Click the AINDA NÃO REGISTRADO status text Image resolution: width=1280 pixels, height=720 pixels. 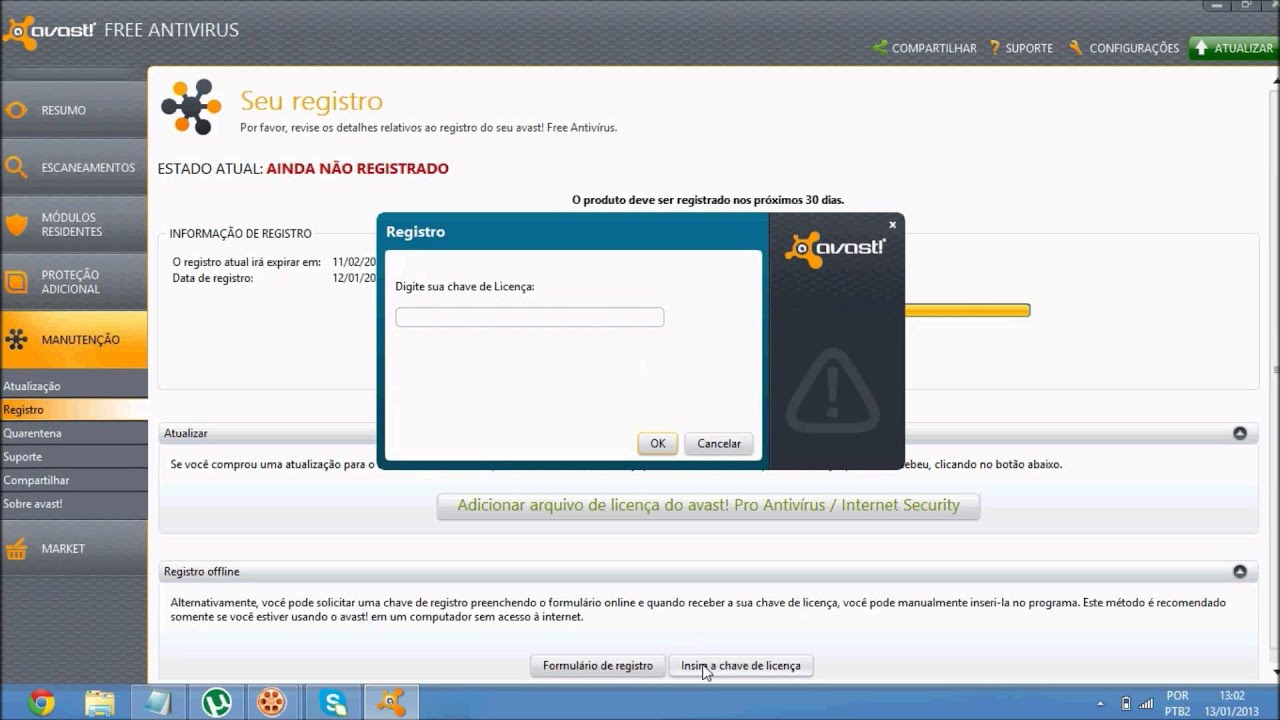(x=357, y=169)
